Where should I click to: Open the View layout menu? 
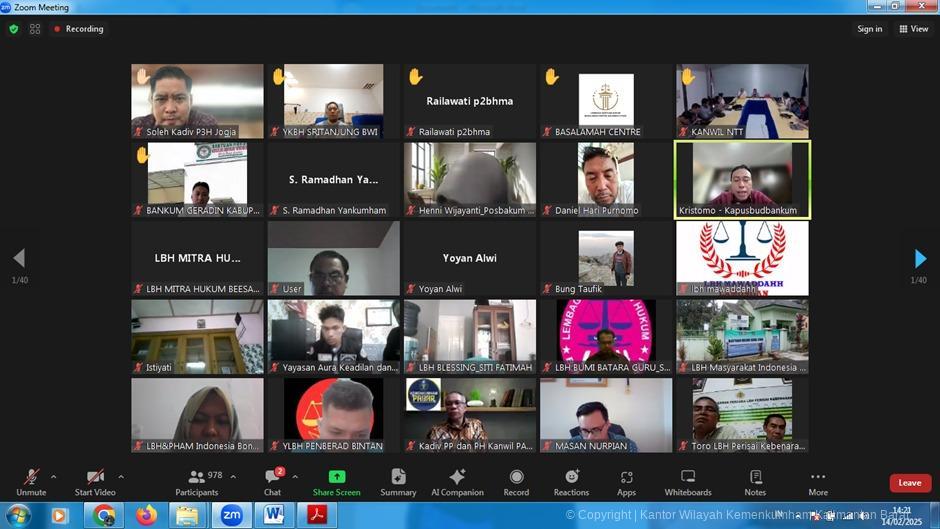[914, 29]
